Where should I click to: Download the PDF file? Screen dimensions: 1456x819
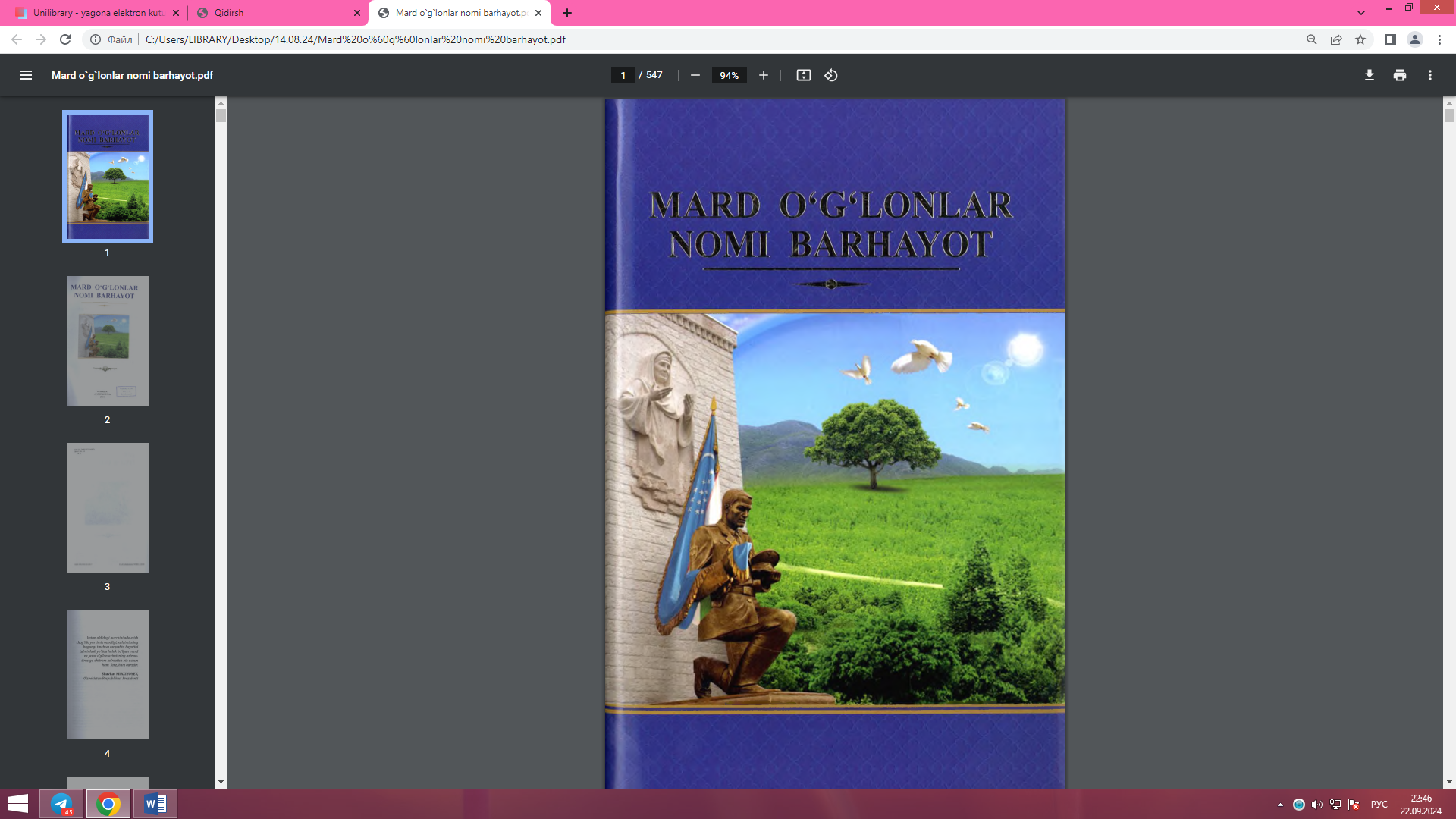[x=1370, y=75]
